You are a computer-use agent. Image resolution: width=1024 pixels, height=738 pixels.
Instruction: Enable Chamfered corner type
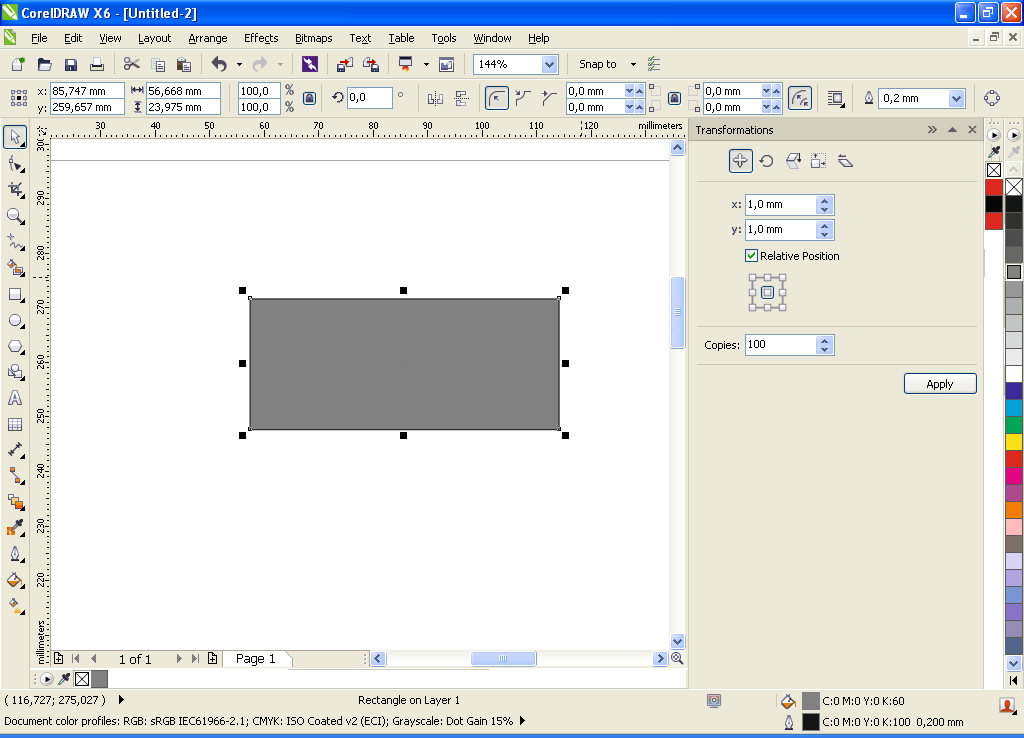[x=549, y=99]
